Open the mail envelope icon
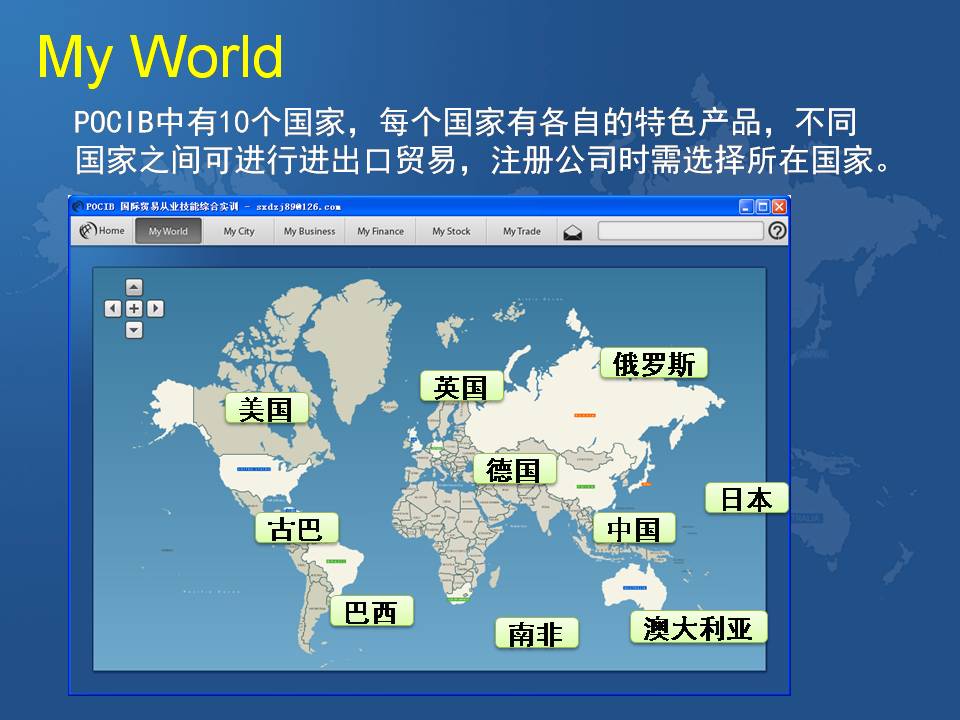 pos(572,232)
